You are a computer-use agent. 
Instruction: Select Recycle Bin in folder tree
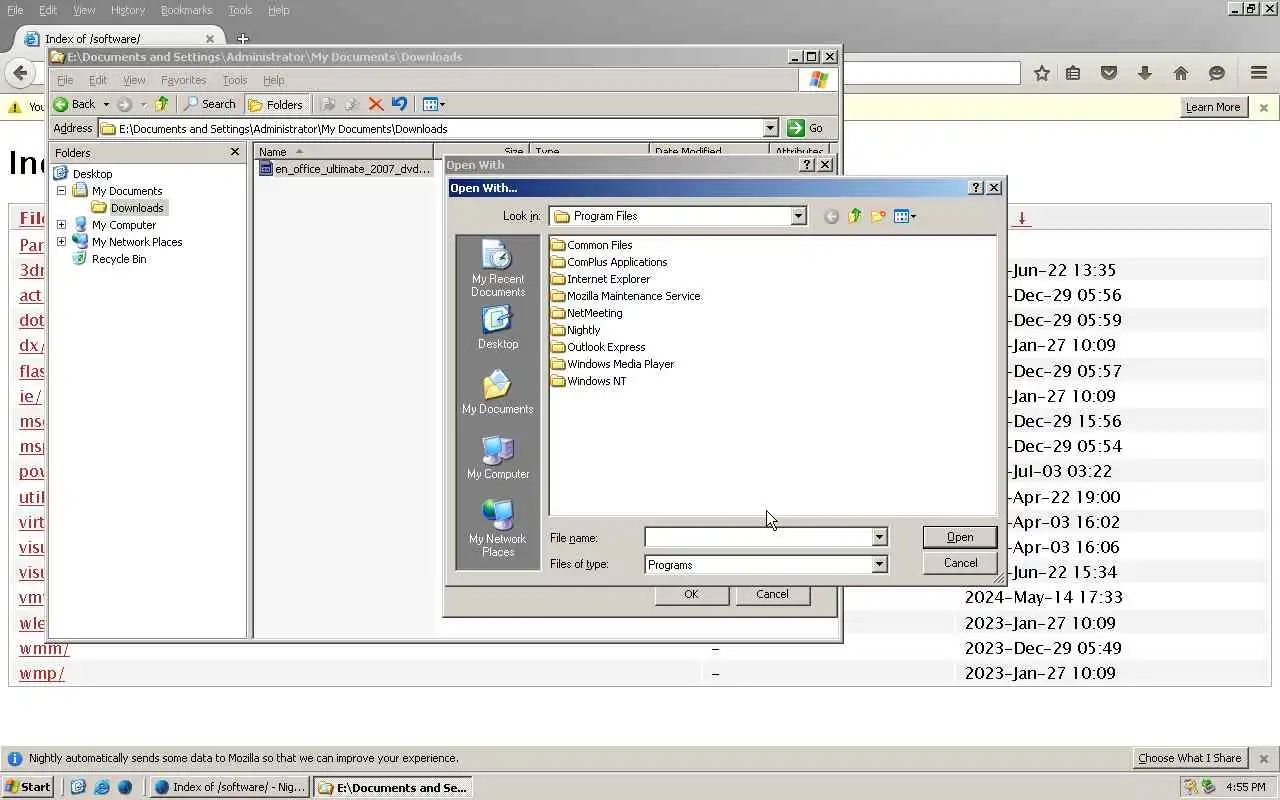[110, 258]
